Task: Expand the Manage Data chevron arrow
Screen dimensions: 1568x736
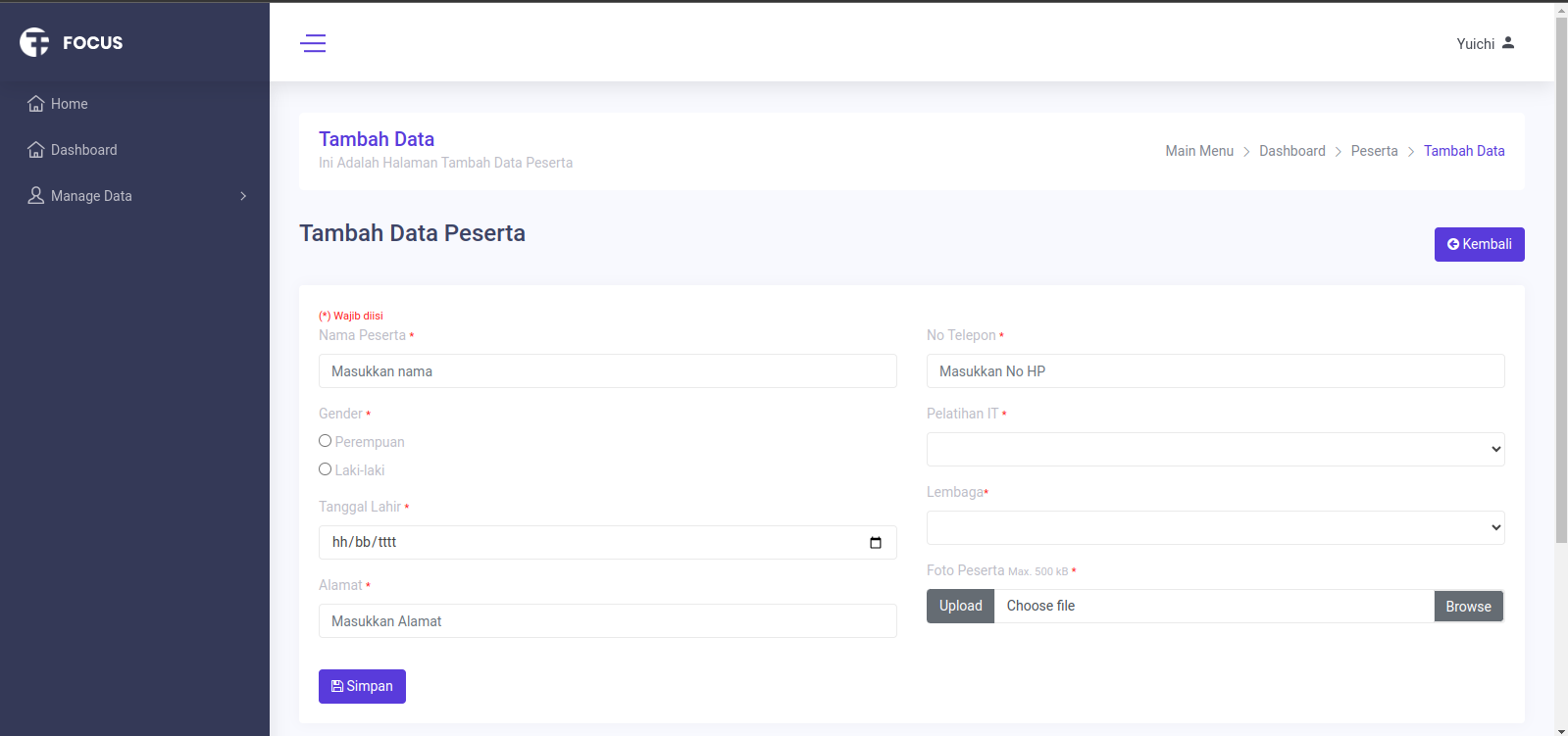Action: click(243, 196)
